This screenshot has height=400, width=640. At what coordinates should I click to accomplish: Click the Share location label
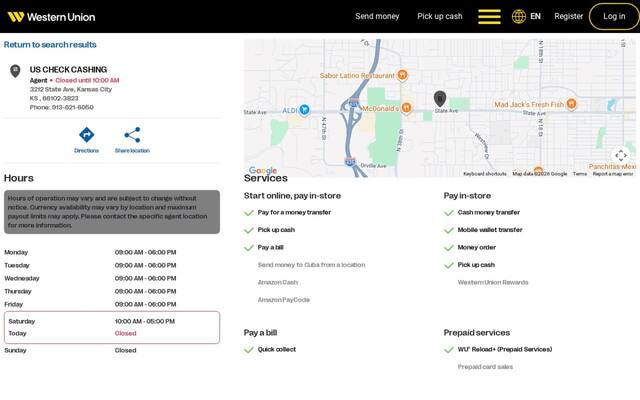click(132, 151)
